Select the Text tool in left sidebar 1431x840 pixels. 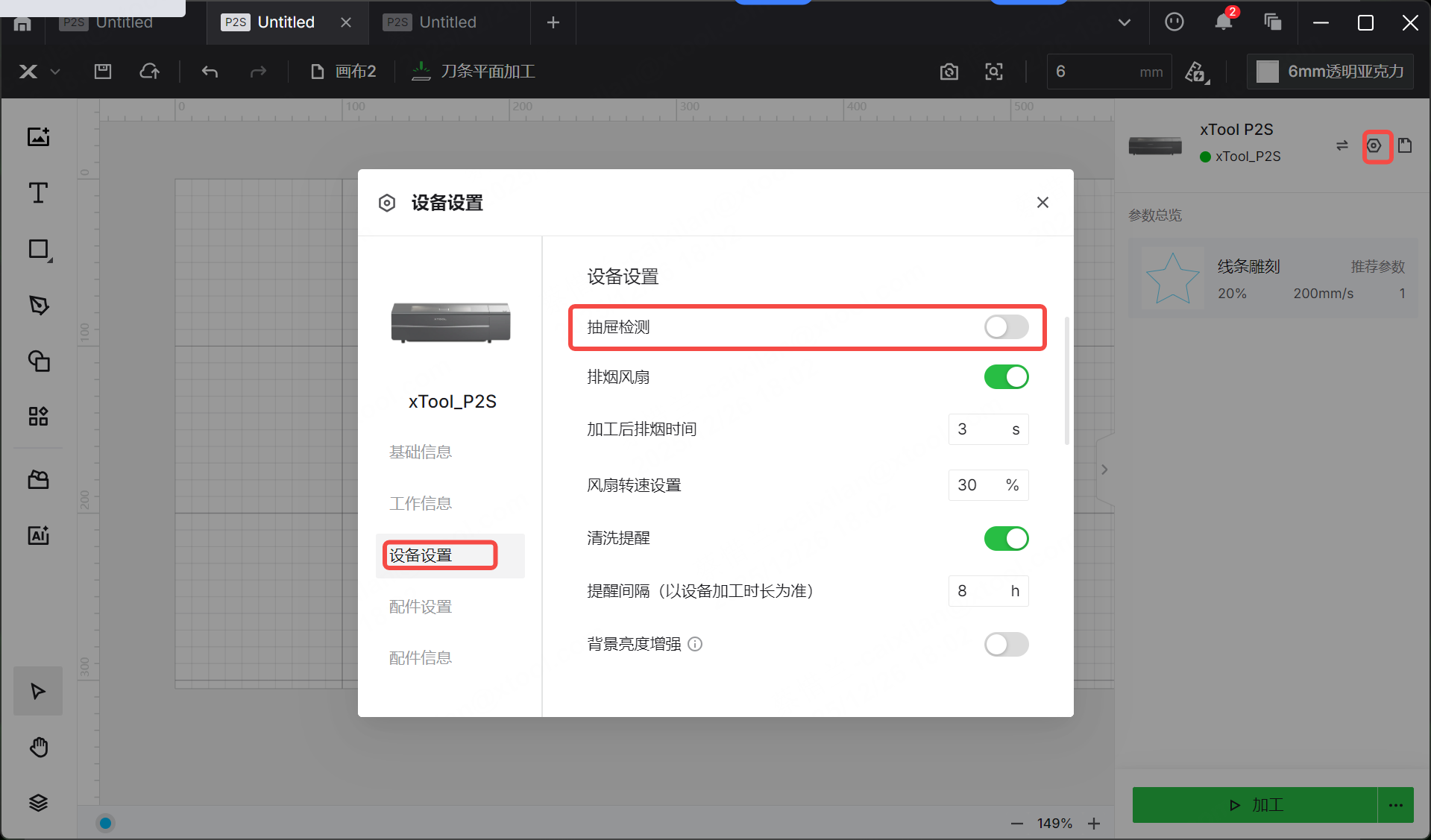(38, 193)
